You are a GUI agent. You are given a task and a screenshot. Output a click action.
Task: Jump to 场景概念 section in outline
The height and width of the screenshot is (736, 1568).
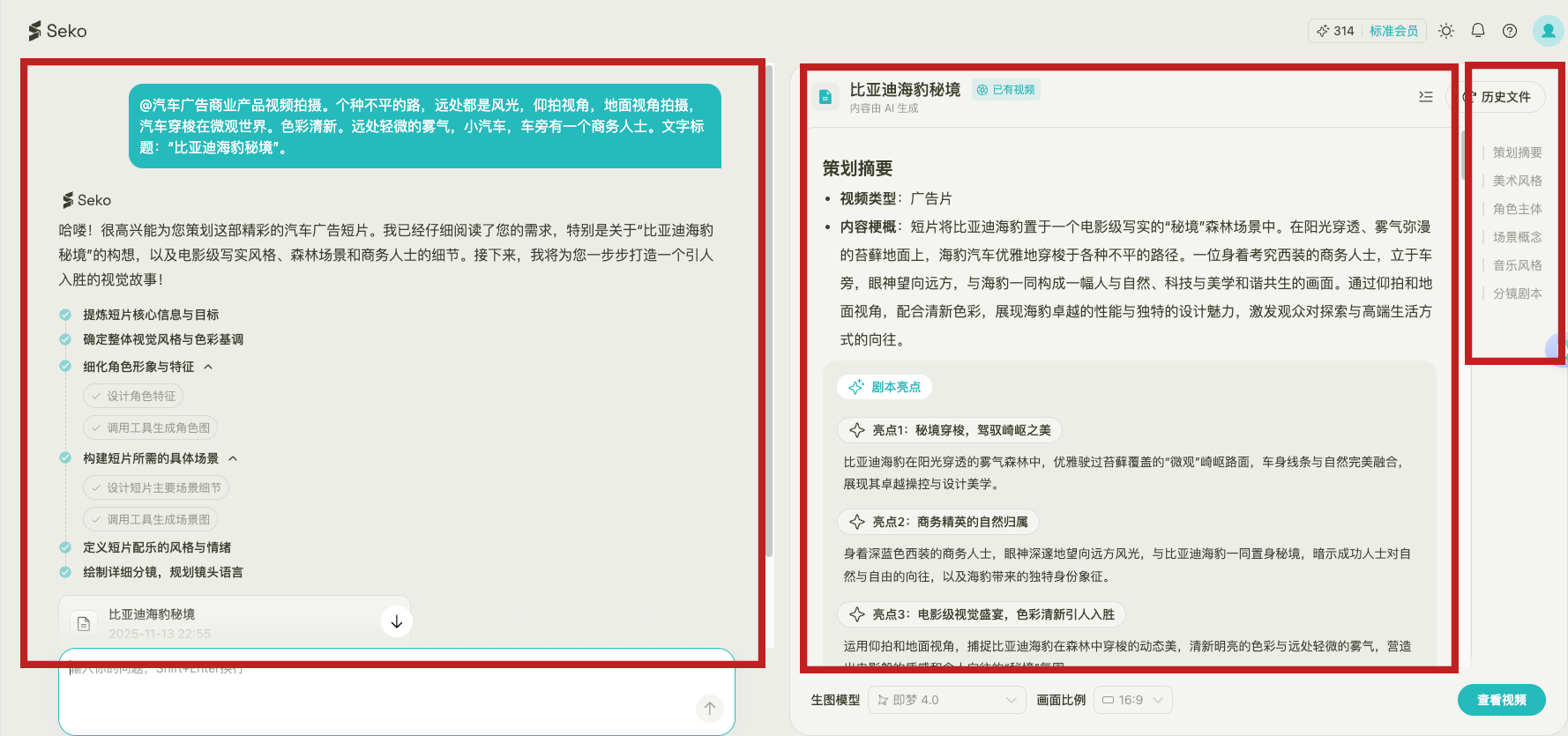[1517, 237]
